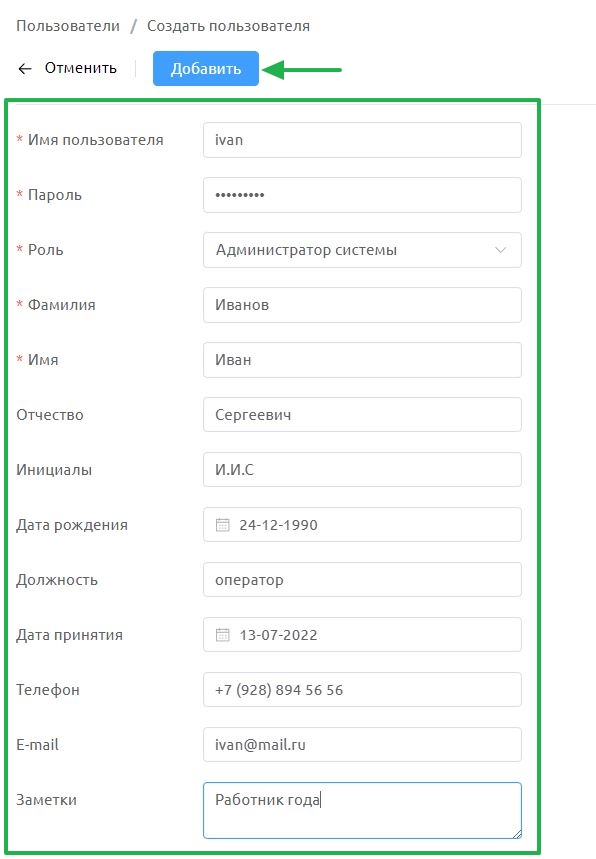Go to Пользователи breadcrumb
Viewport: 596px width, 859px height.
coord(68,26)
